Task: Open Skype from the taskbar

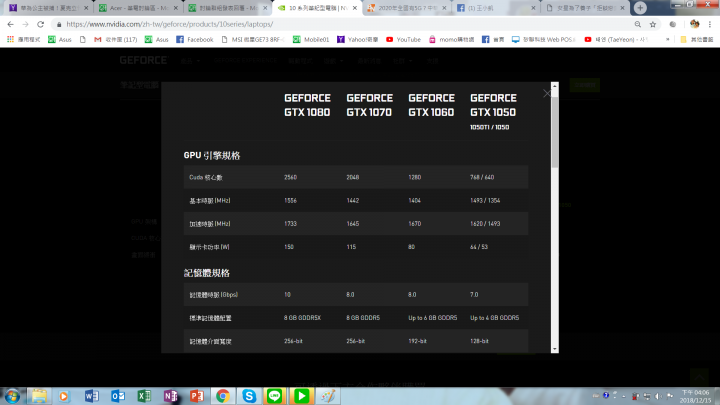Action: pos(249,396)
